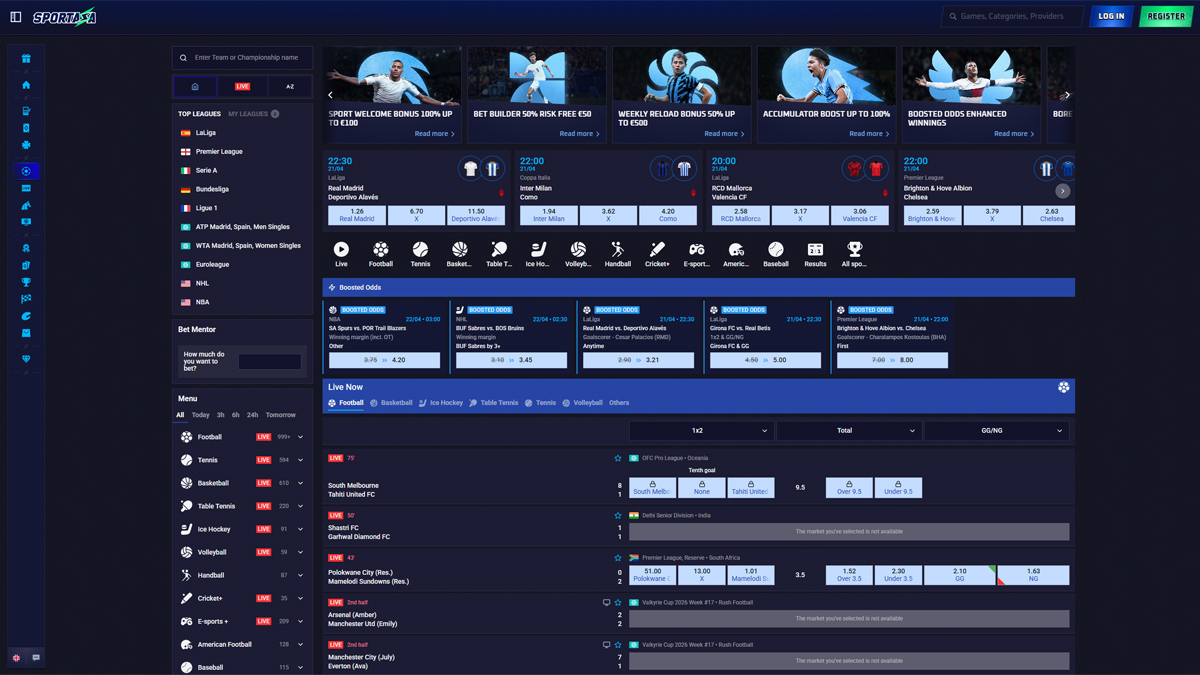Open the diamond VIP sidebar icon

click(26, 359)
